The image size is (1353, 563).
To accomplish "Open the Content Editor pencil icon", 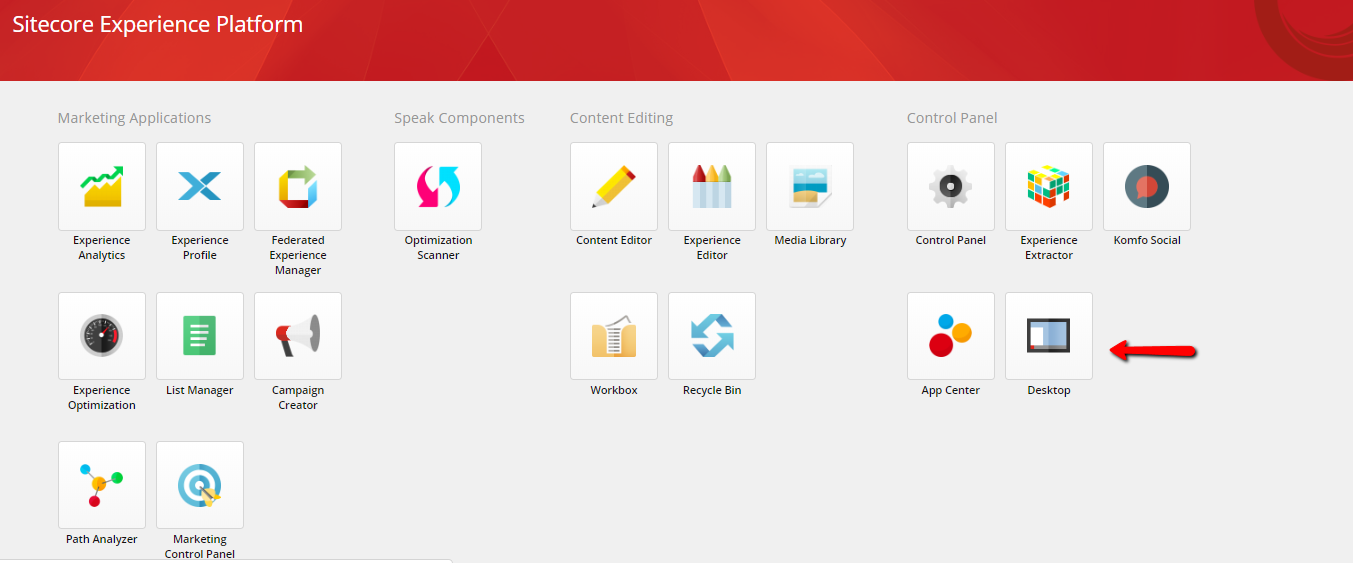I will click(x=614, y=186).
